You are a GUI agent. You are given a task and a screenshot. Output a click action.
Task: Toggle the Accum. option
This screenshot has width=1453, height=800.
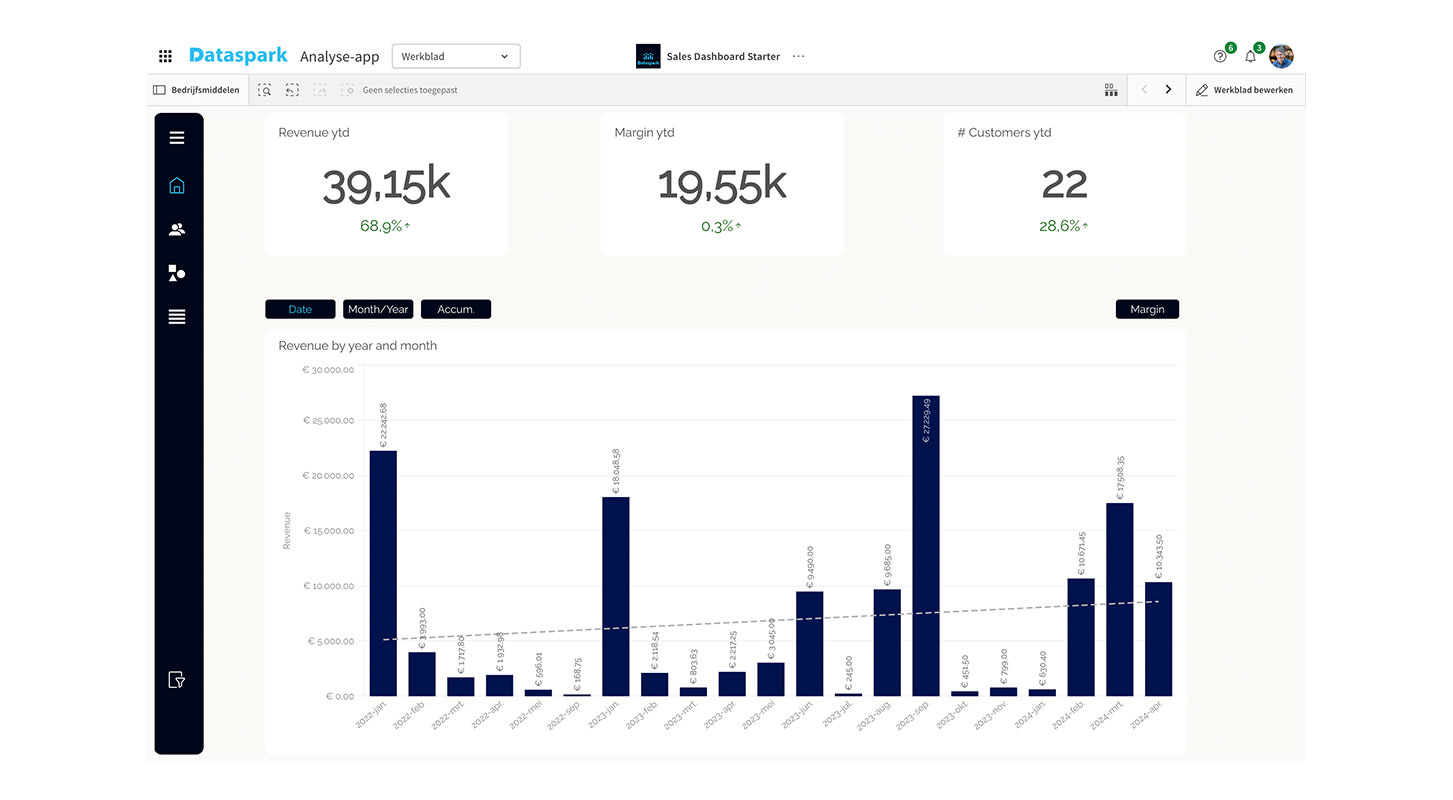tap(456, 309)
